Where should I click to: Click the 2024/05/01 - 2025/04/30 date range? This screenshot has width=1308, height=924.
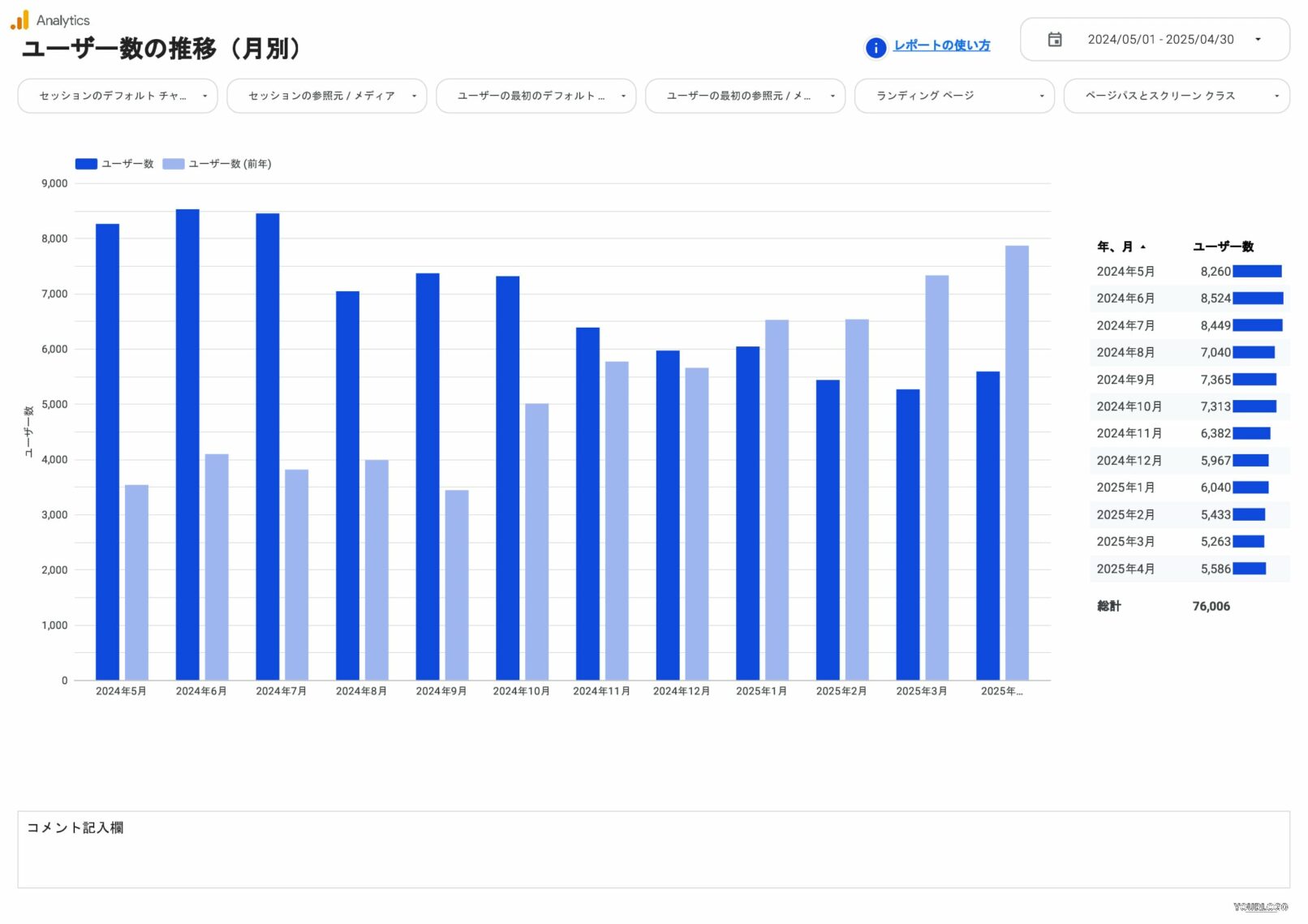tap(1160, 38)
